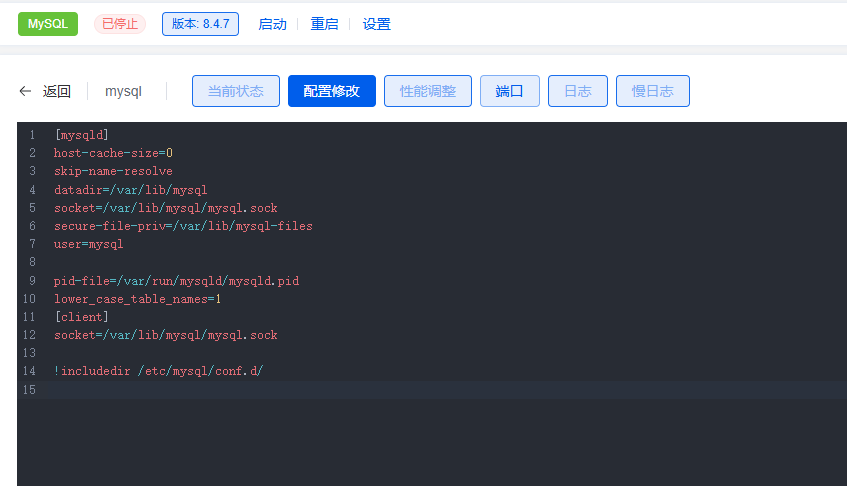Image resolution: width=847 pixels, height=486 pixels.
Task: Click the 版本: 8.4.7 version tag
Action: click(x=200, y=24)
